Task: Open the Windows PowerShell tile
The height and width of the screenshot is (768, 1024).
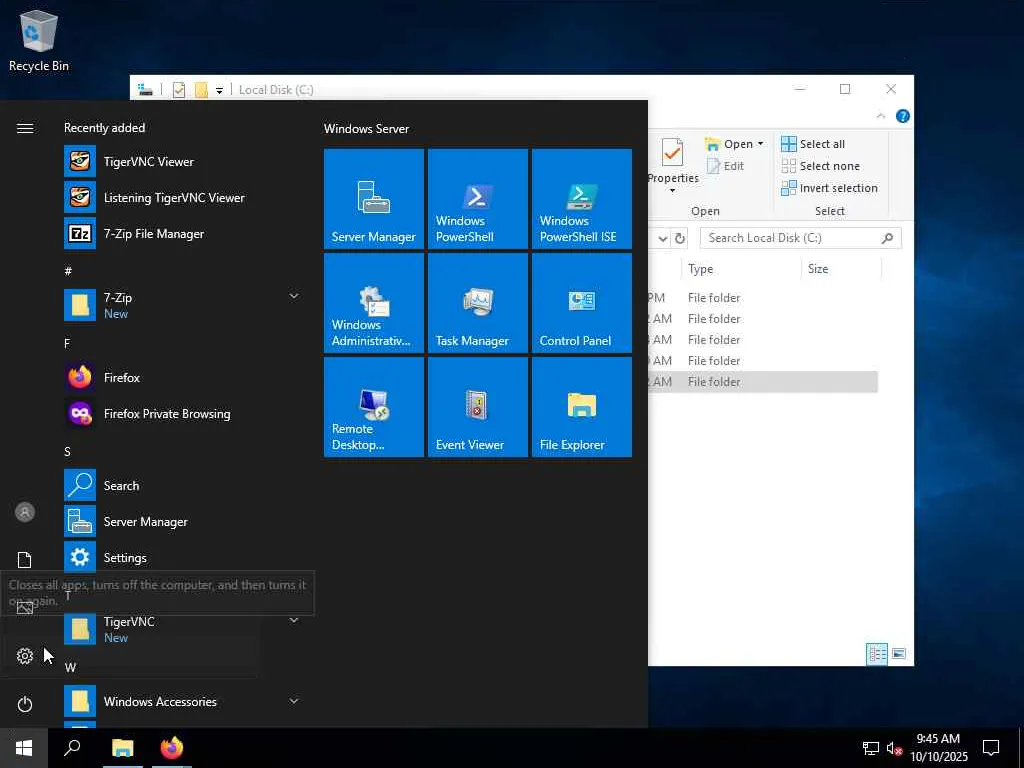Action: tap(477, 199)
